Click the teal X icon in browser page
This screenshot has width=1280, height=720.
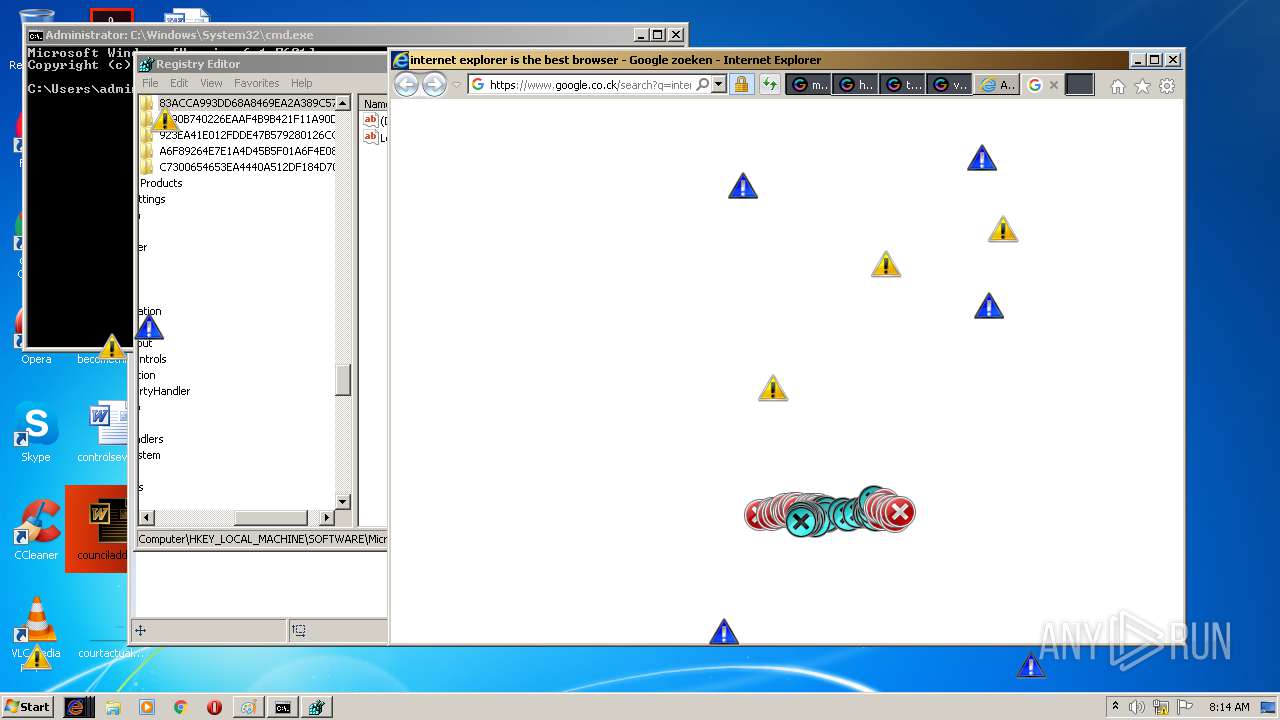point(801,521)
